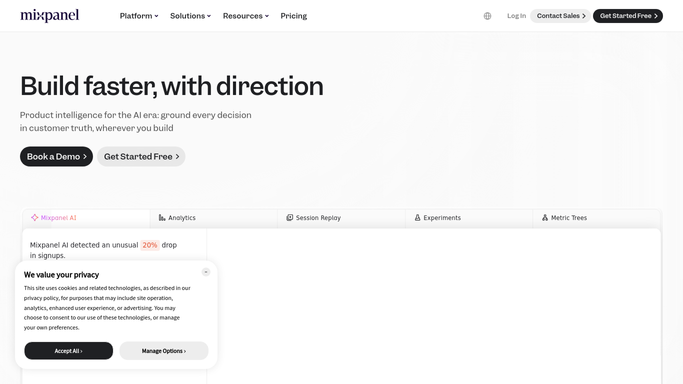The height and width of the screenshot is (384, 683).
Task: Click the Experiments flask icon
Action: click(417, 217)
